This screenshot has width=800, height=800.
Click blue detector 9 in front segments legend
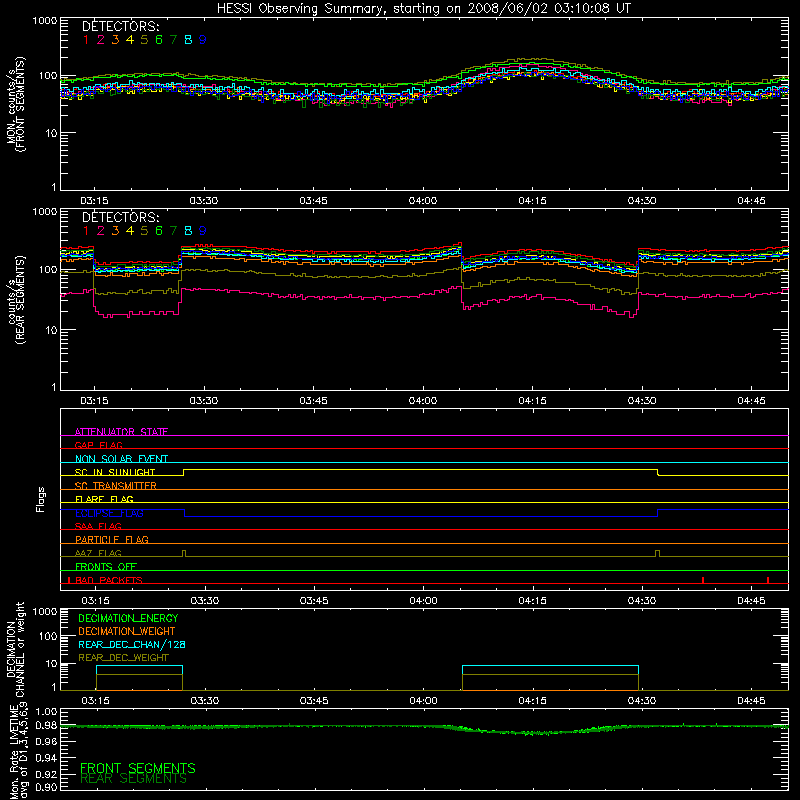(x=203, y=40)
